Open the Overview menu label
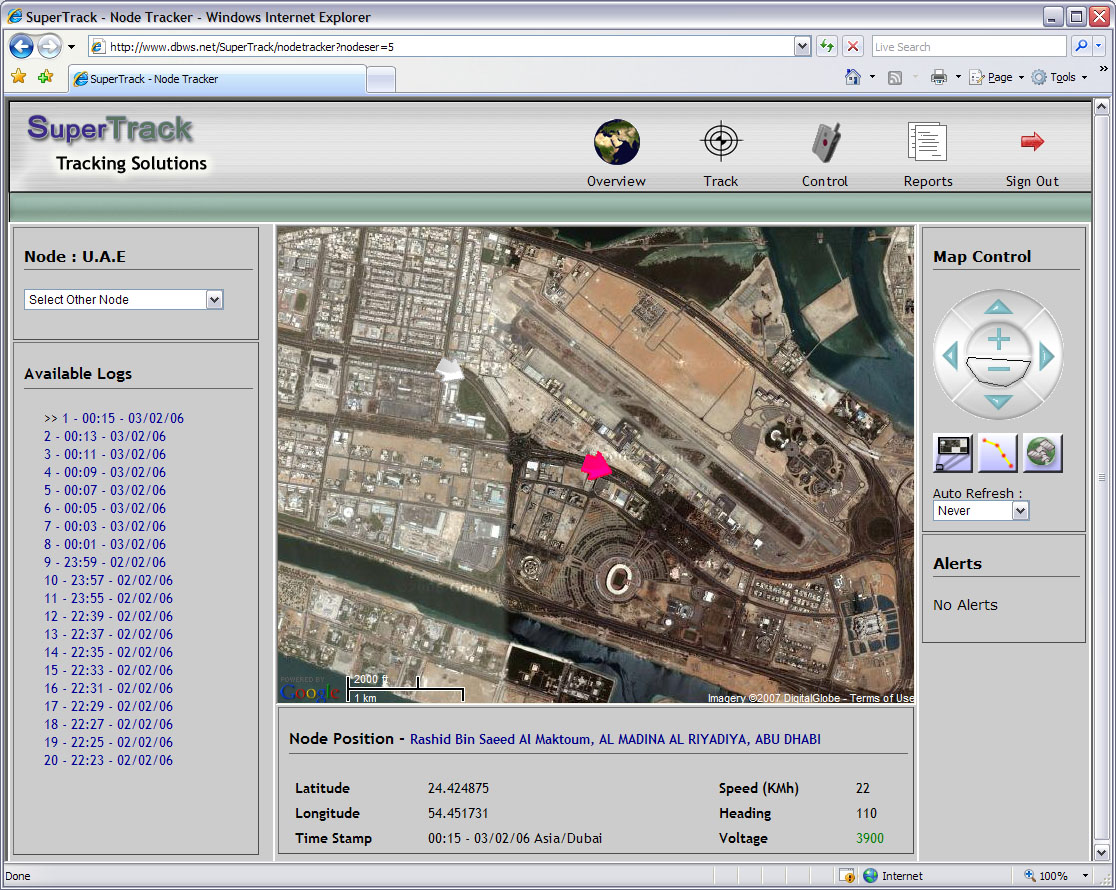Viewport: 1116px width, 890px height. [616, 181]
